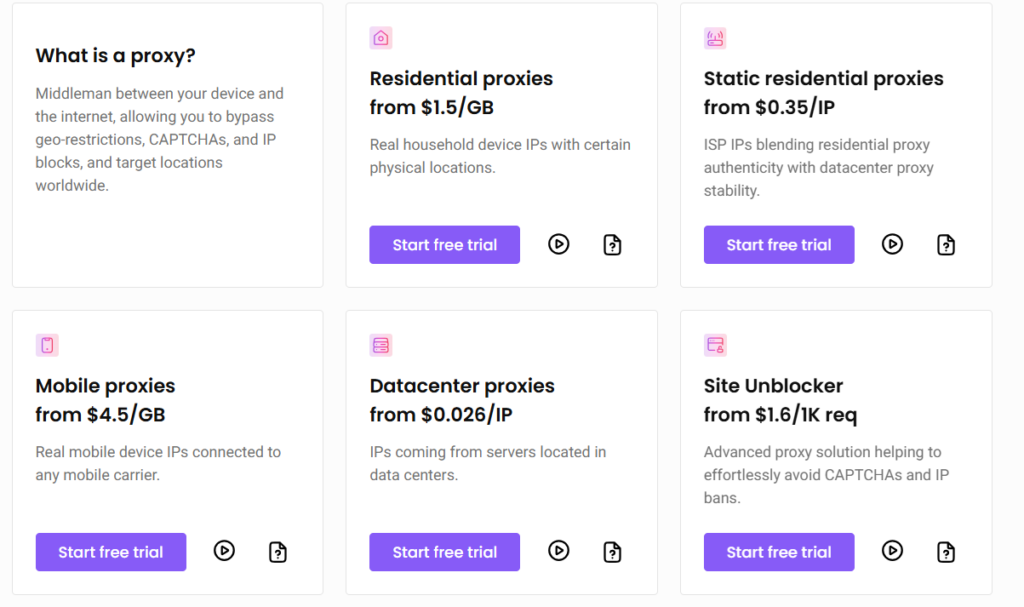Open the Site Unblocker documentation icon
1024x607 pixels.
[946, 551]
